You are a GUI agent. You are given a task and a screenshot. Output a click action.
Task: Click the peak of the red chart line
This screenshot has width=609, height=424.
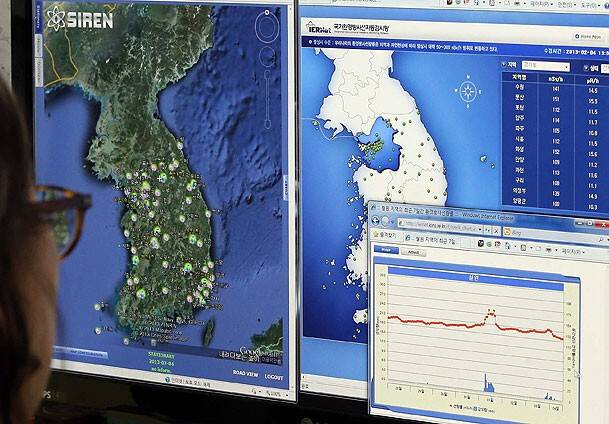coord(489,312)
